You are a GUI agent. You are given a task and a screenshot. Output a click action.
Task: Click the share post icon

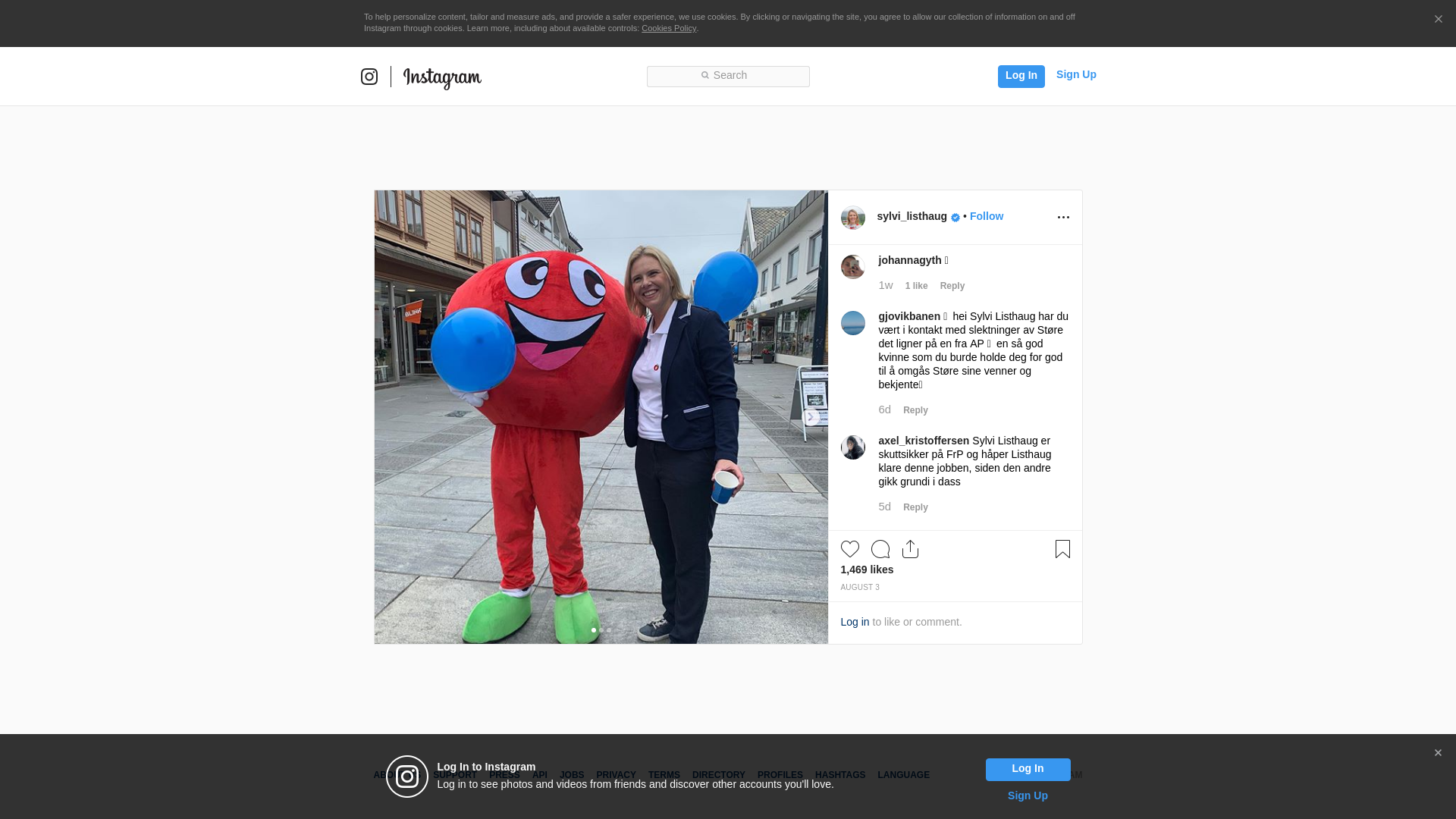[910, 549]
